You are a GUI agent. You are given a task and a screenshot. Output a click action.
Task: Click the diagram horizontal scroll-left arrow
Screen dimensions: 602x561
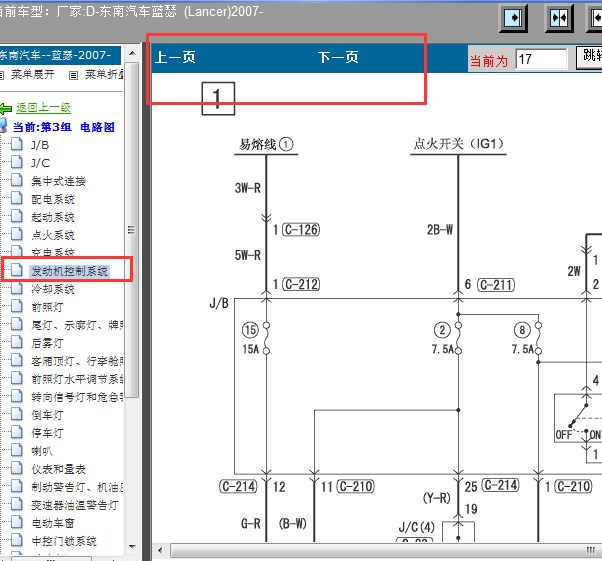click(160, 550)
